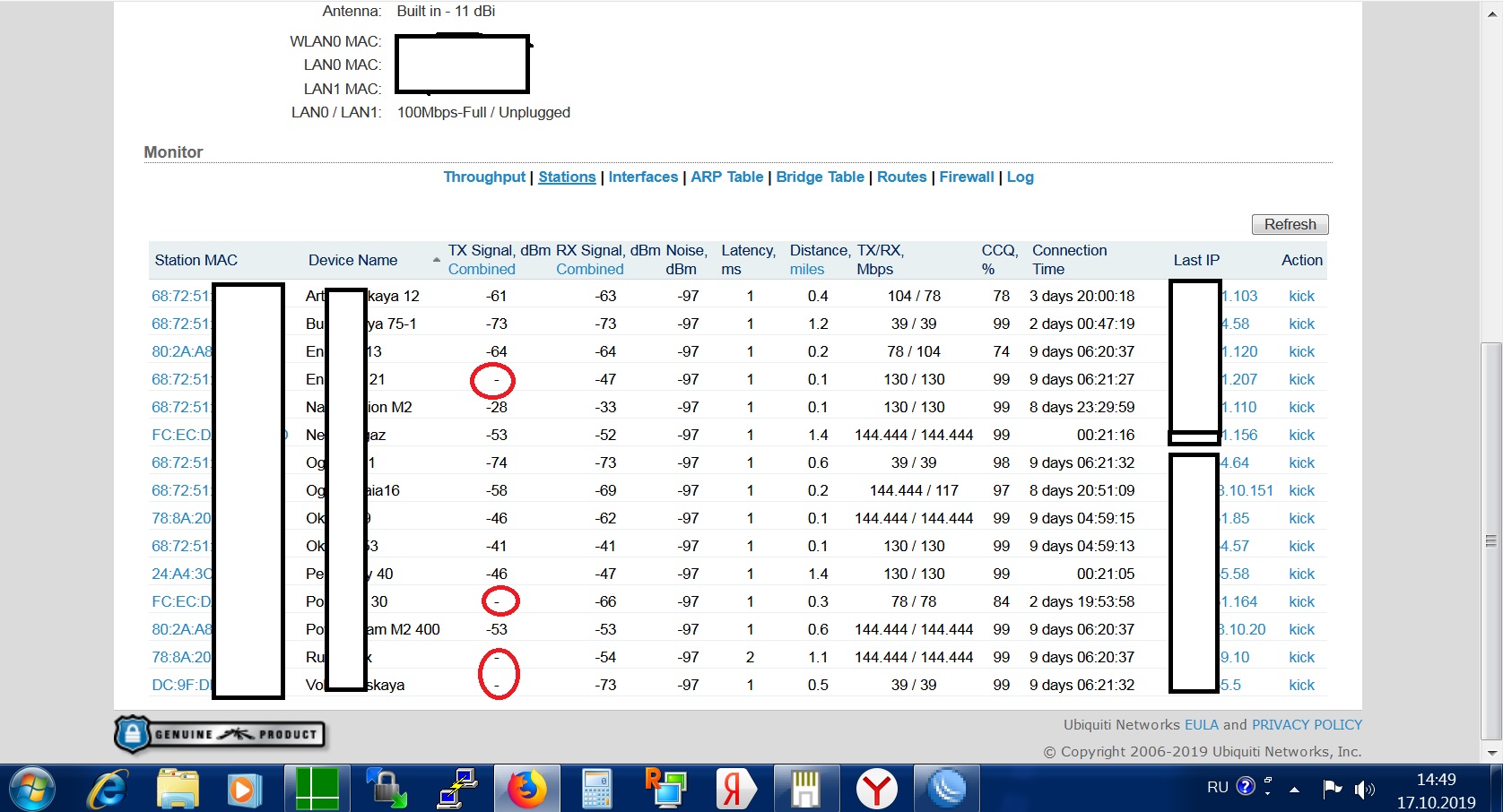The height and width of the screenshot is (812, 1503).
Task: Kick the station with IP ending 1.103
Action: pos(1301,296)
